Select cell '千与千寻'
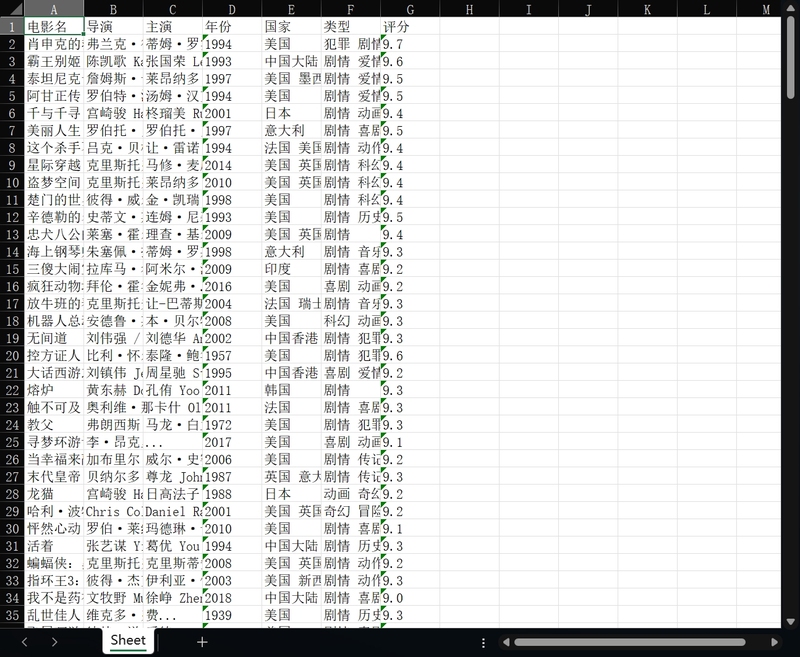Image resolution: width=800 pixels, height=657 pixels. click(x=54, y=113)
